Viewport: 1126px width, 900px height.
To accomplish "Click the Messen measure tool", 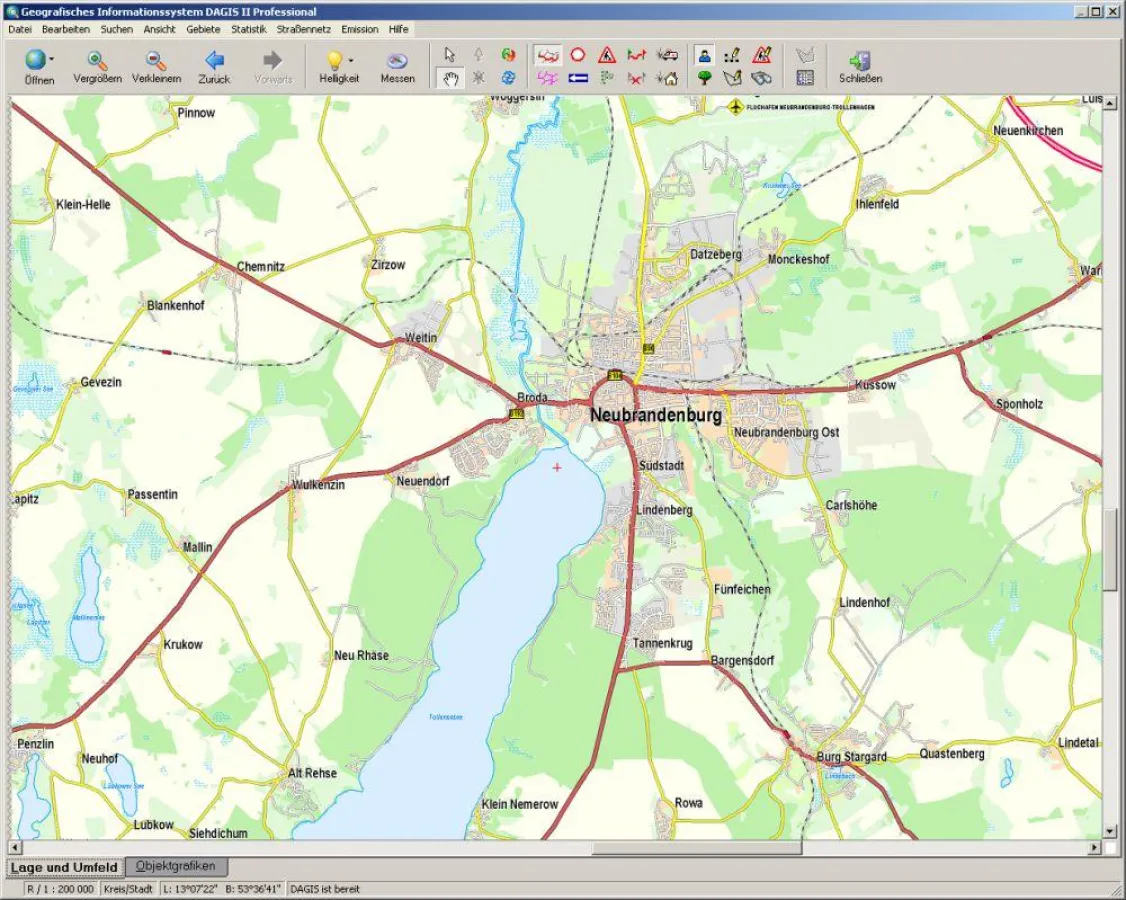I will pyautogui.click(x=397, y=67).
